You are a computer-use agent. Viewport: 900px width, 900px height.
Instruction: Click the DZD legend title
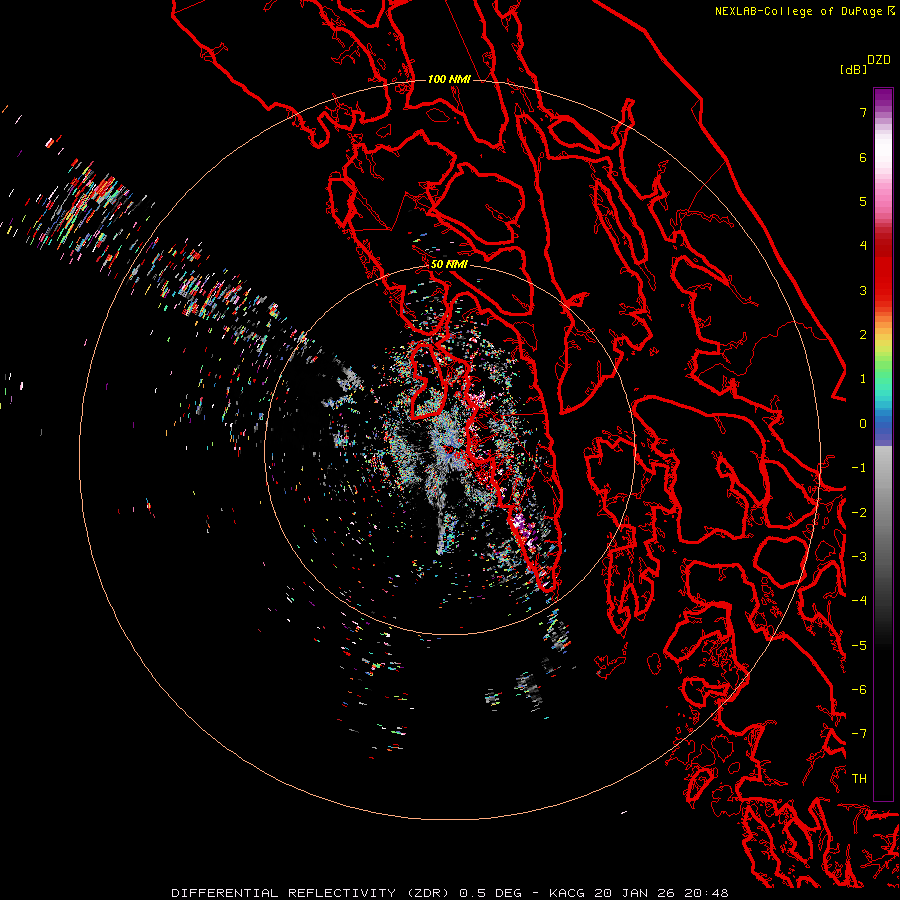click(879, 60)
